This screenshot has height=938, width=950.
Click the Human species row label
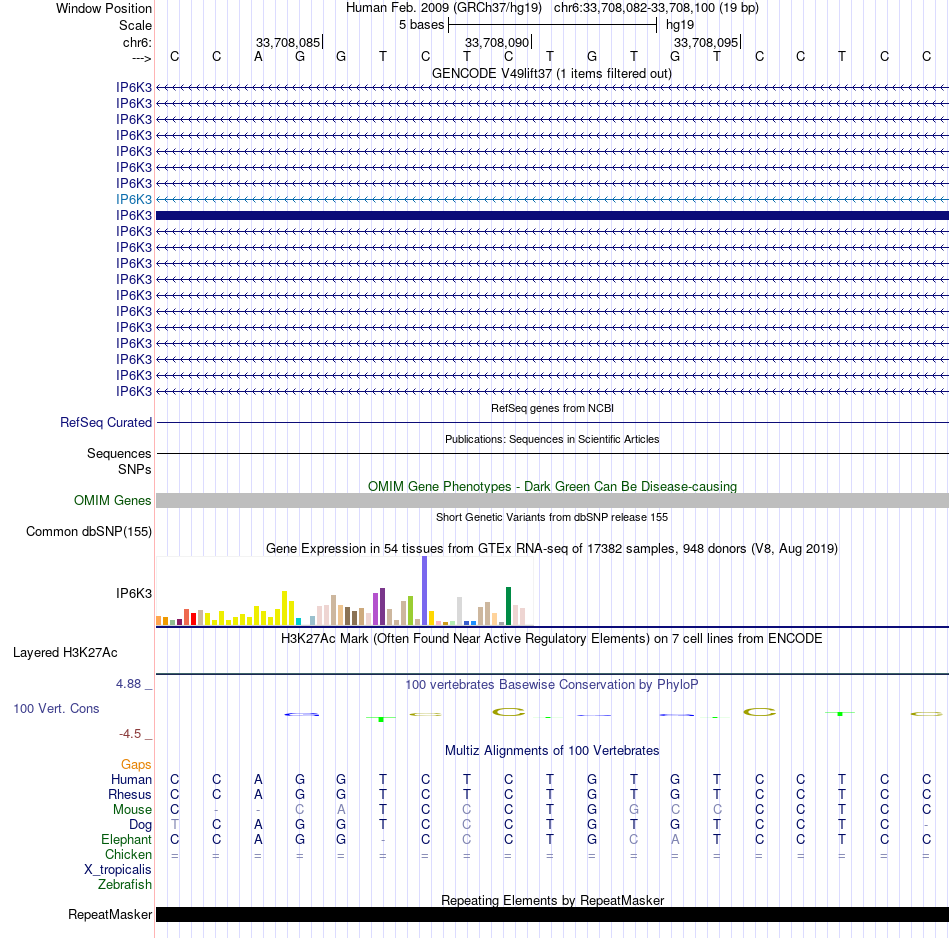click(131, 779)
